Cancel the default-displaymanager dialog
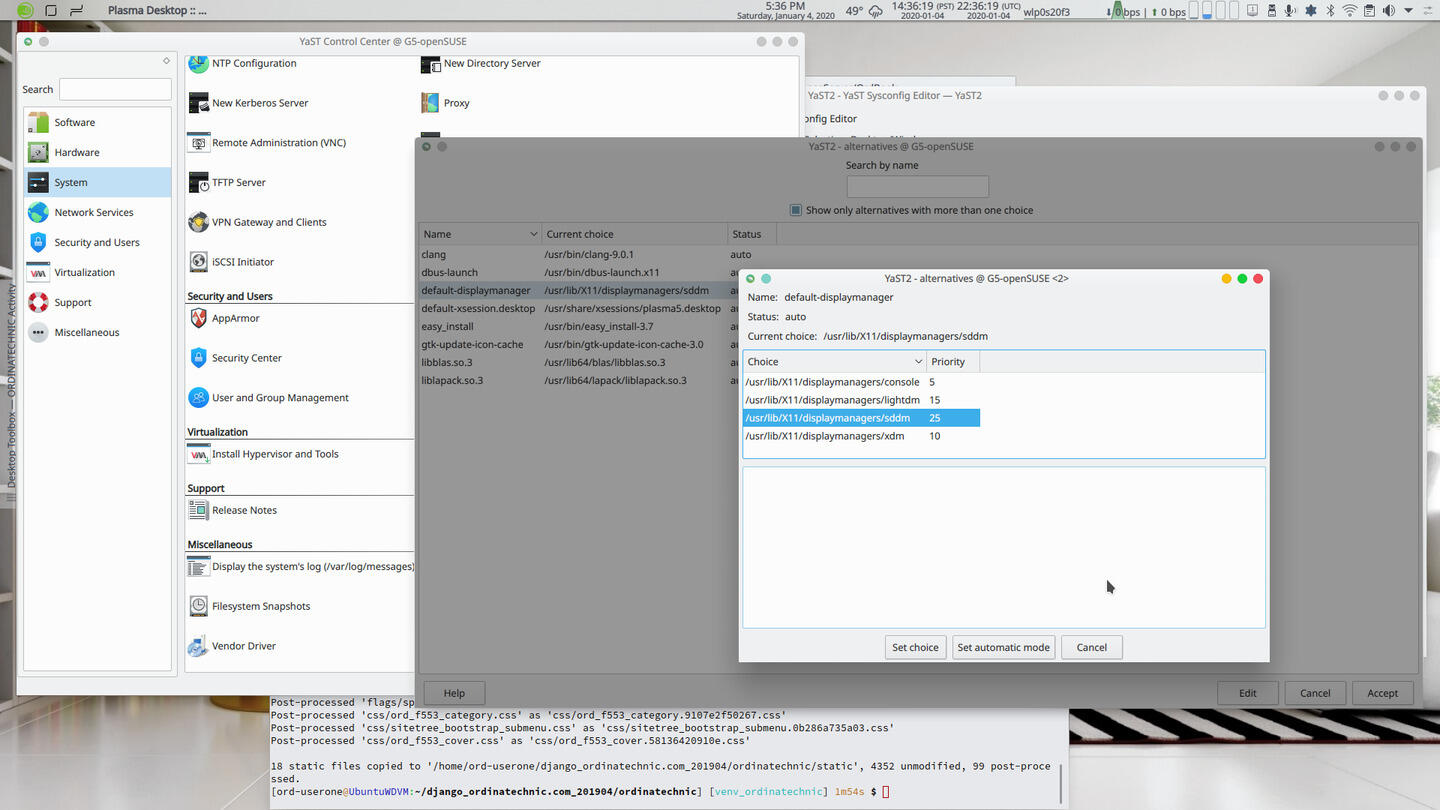The width and height of the screenshot is (1440, 810). click(x=1091, y=647)
